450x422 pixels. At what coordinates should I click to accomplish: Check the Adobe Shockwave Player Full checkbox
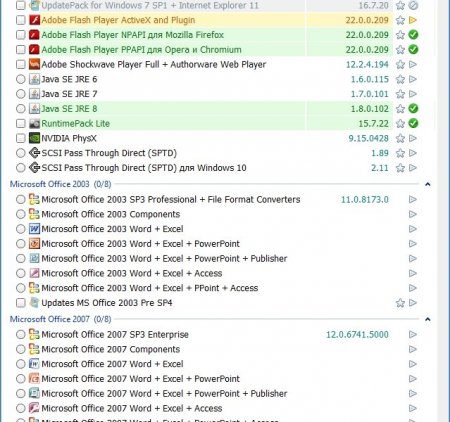point(21,64)
